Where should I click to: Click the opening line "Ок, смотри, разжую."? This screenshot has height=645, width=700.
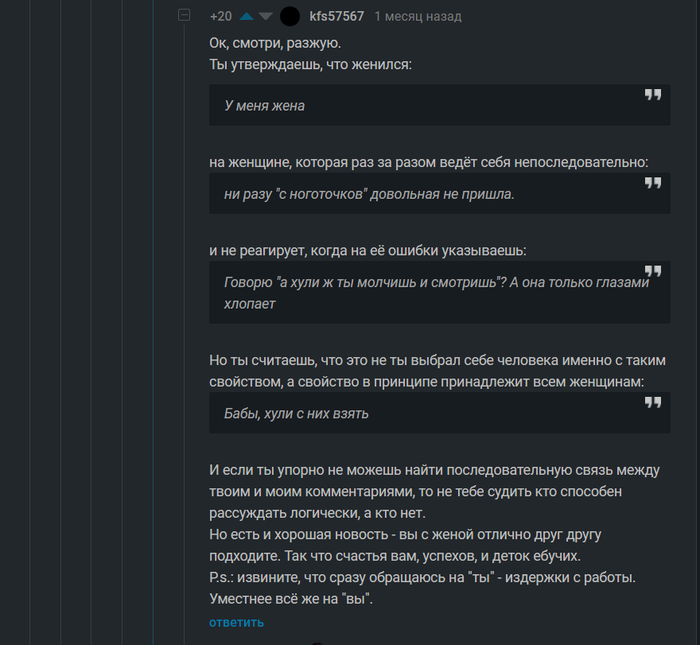pyautogui.click(x=275, y=43)
